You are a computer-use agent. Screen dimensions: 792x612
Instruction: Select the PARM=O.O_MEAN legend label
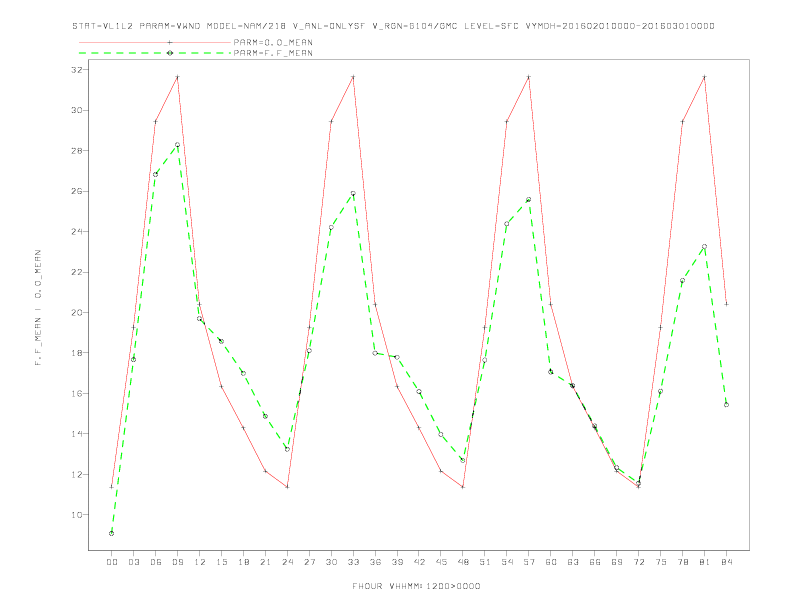pyautogui.click(x=273, y=42)
